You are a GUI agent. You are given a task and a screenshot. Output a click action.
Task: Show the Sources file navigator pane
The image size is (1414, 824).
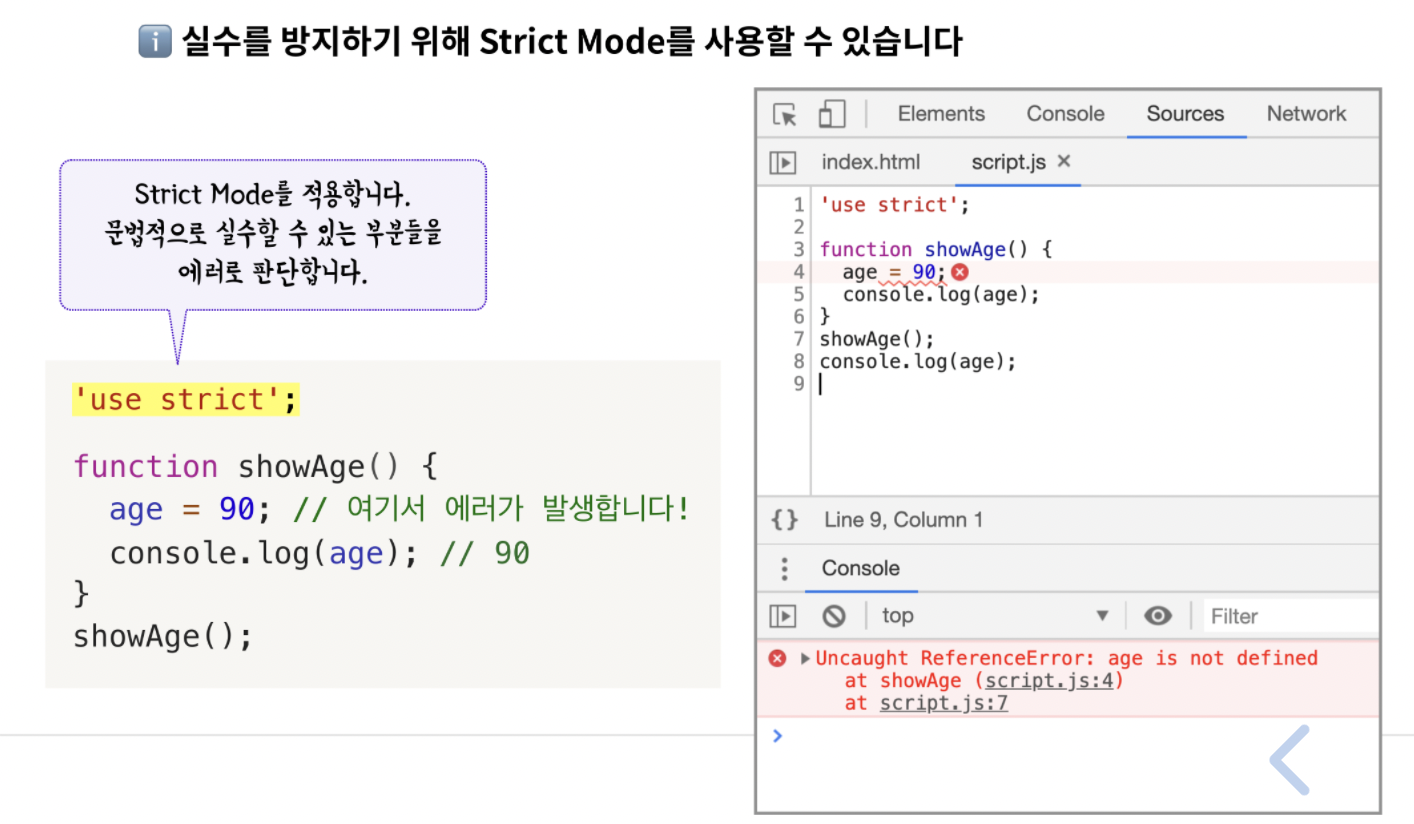pyautogui.click(x=782, y=162)
